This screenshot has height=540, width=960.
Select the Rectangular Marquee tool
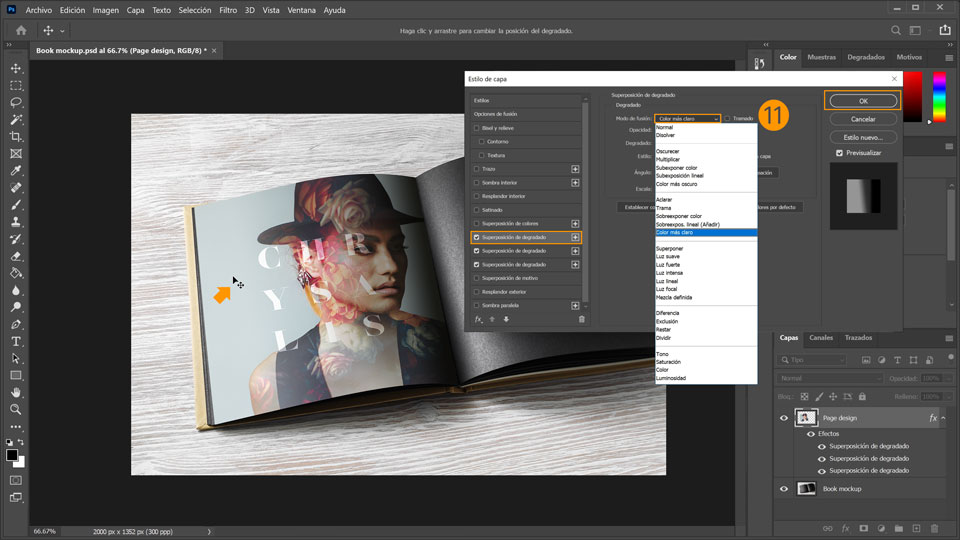pos(16,86)
